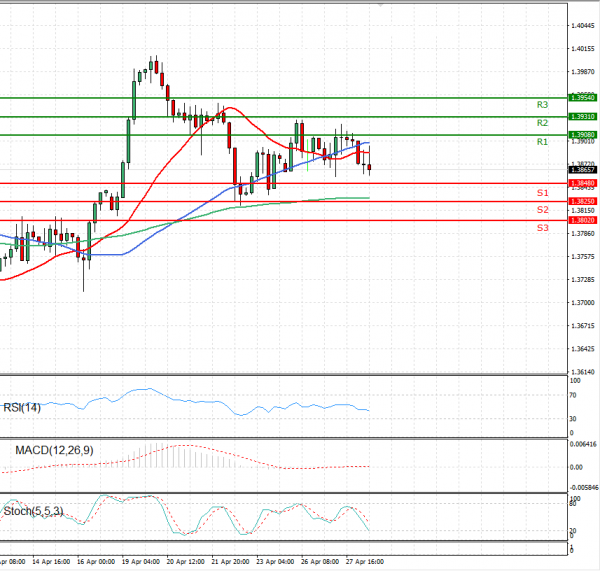Click the 23 Apr 04:00 time label
600x571 pixels.
coord(275,562)
